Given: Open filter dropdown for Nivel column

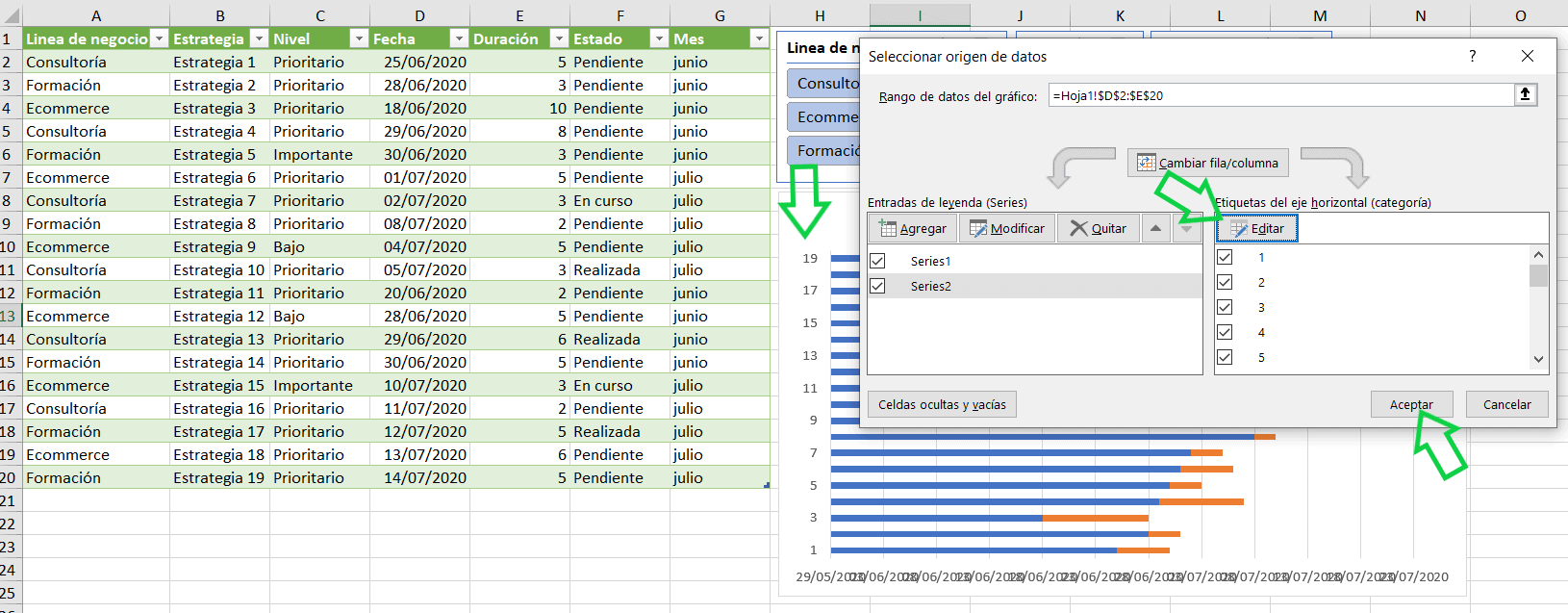Looking at the screenshot, I should coord(359,38).
